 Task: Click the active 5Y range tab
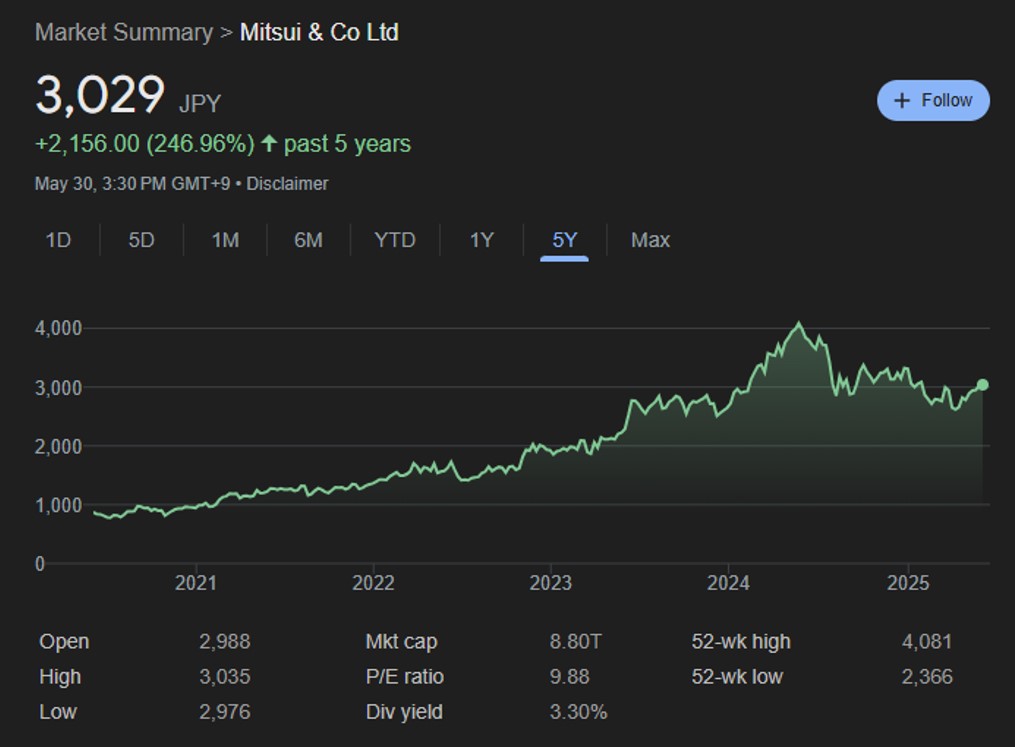564,240
